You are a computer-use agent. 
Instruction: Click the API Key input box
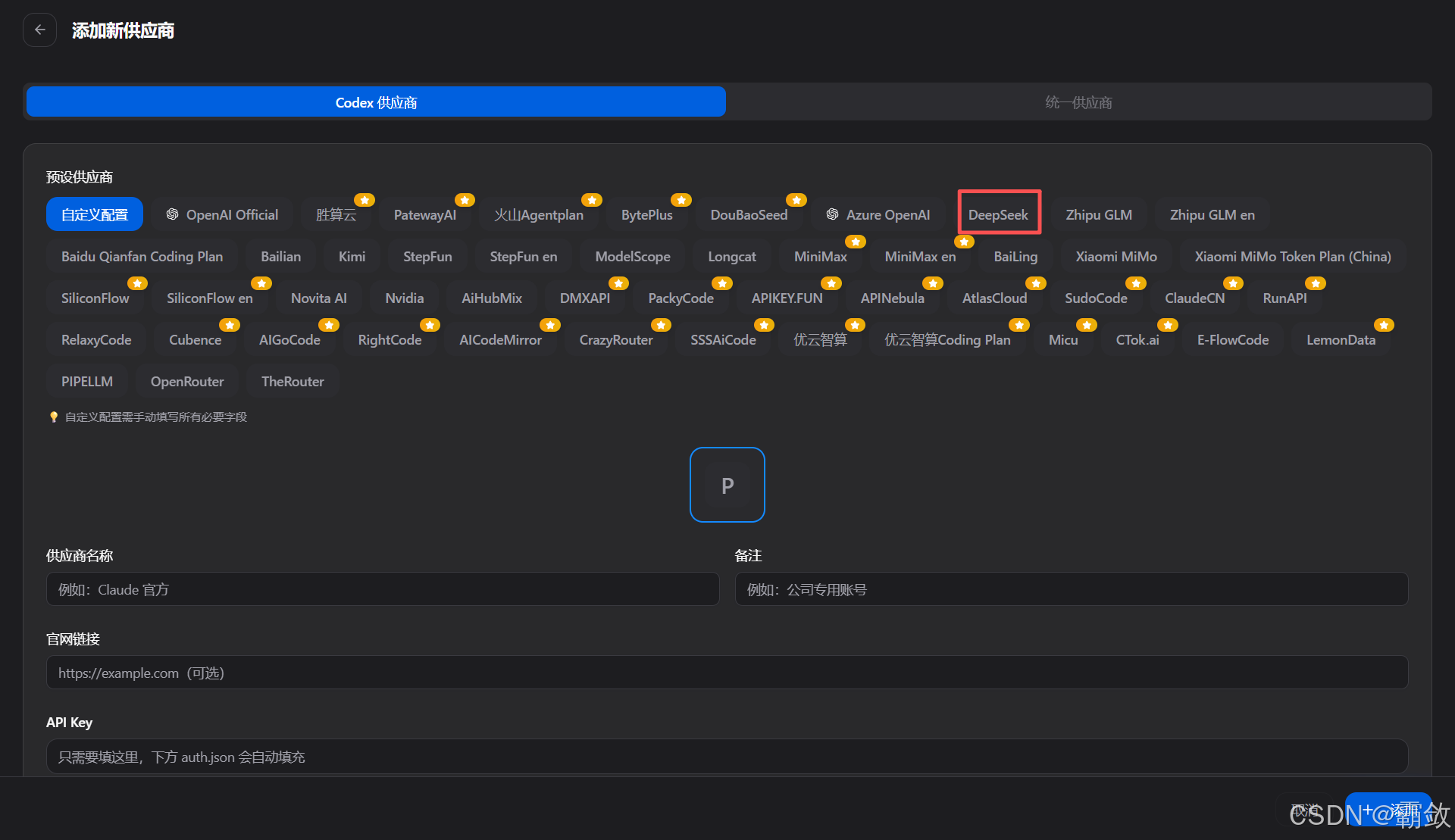point(727,756)
